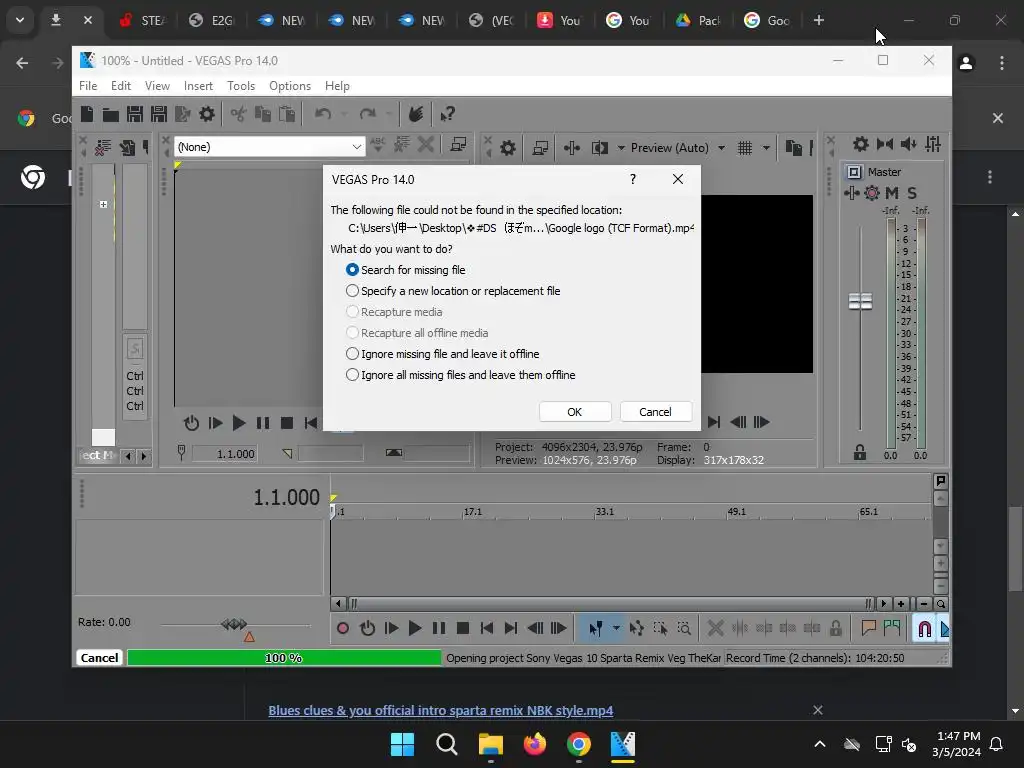Toggle the Enable Snapping magnet icon
The image size is (1024, 768).
pos(925,628)
